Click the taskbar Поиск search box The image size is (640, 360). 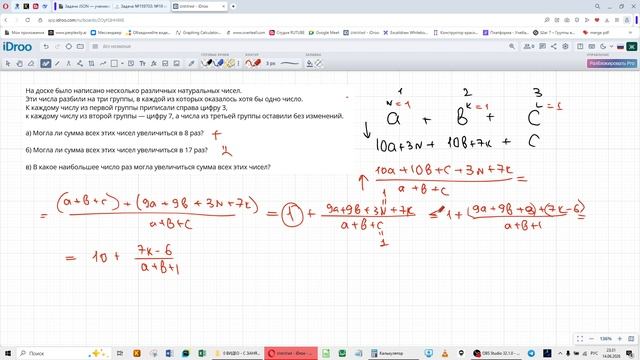pyautogui.click(x=63, y=353)
